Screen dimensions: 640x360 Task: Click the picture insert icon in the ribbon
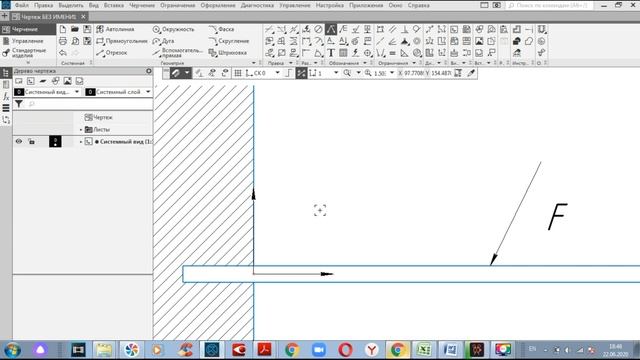click(x=479, y=41)
